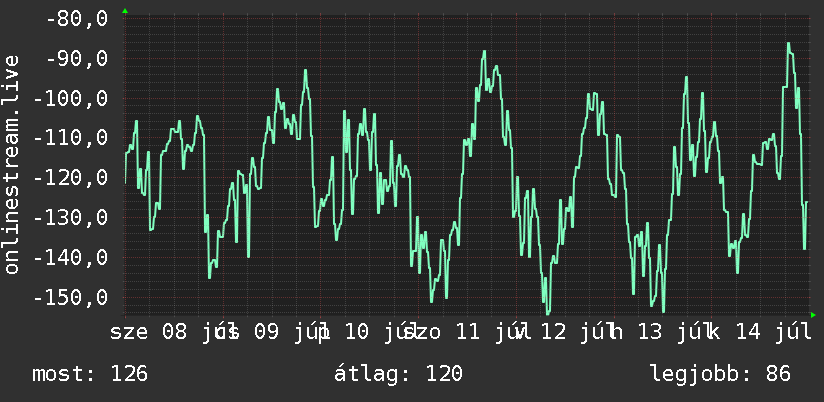The image size is (824, 402).
Task: Click the green arrow atop the Y axis
Action: click(125, 11)
